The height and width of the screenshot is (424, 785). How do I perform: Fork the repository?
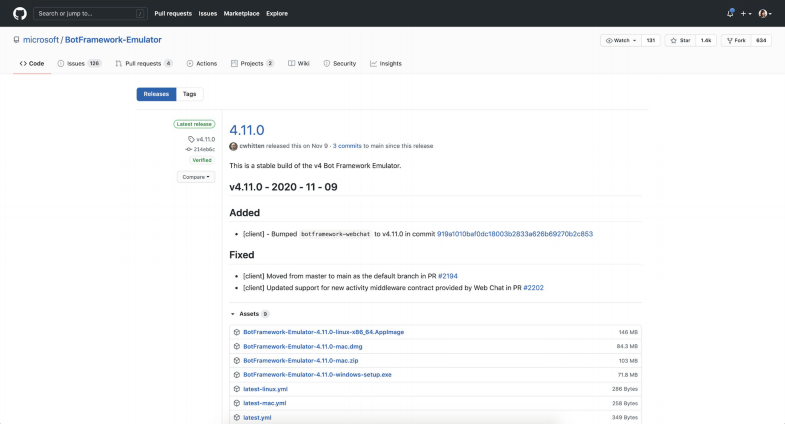[736, 41]
